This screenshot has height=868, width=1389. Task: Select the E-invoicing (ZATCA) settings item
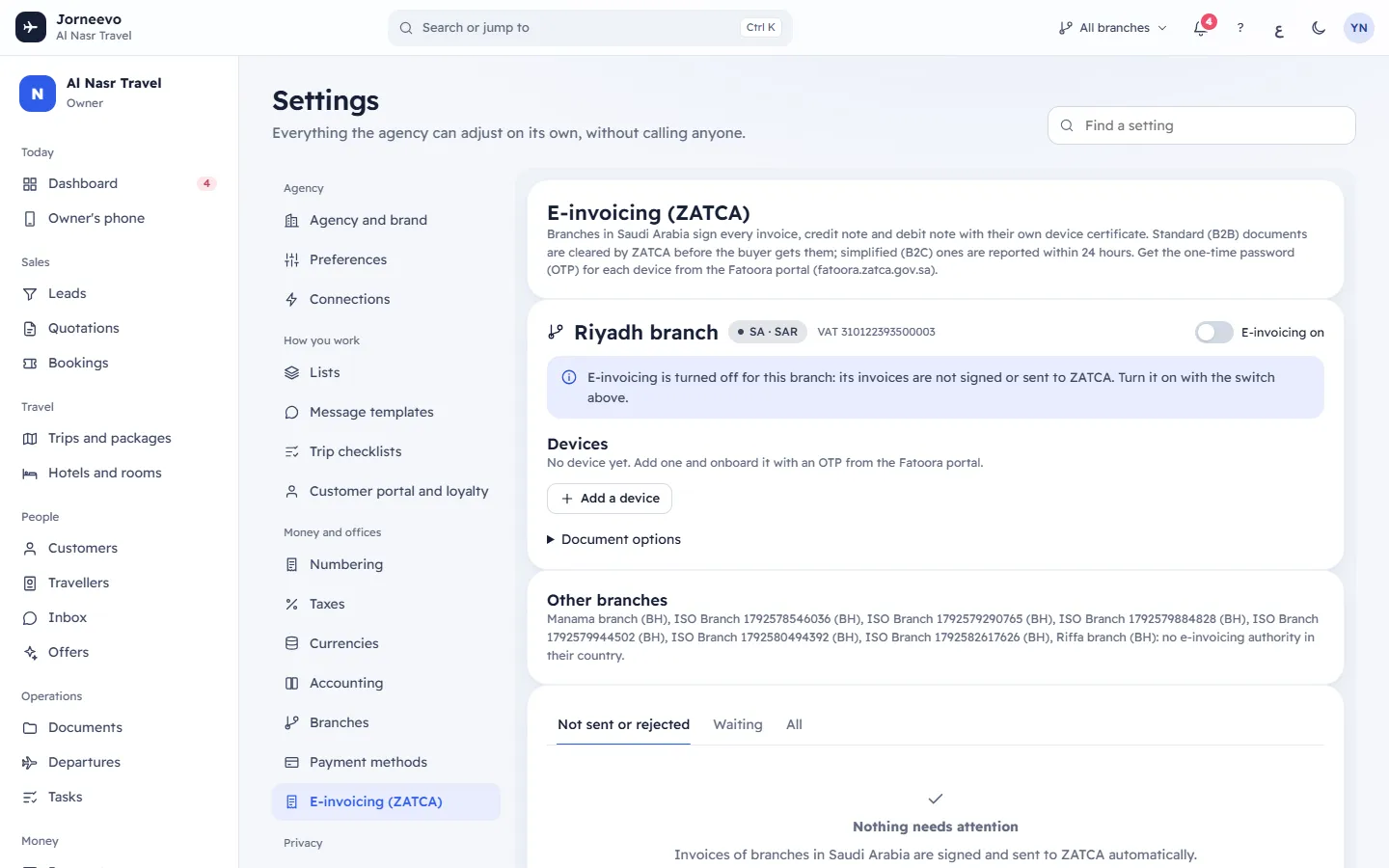pyautogui.click(x=386, y=801)
